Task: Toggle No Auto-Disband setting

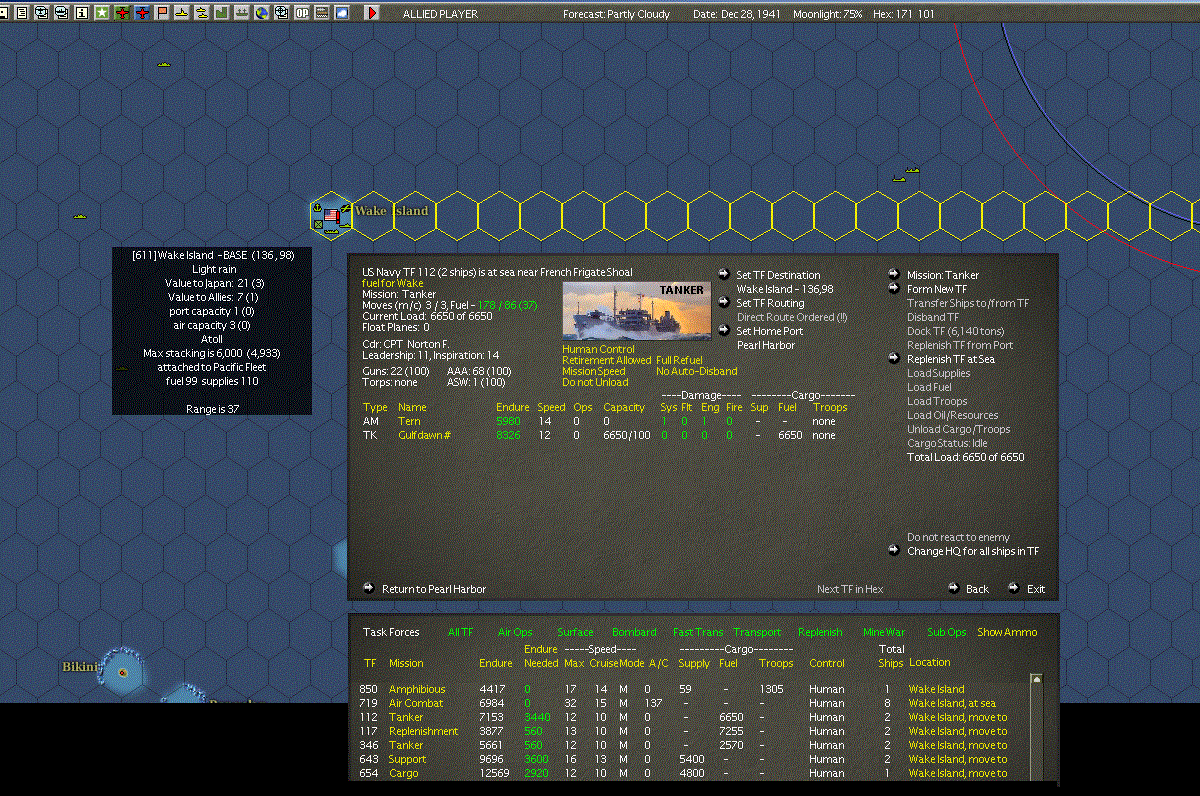Action: (696, 371)
